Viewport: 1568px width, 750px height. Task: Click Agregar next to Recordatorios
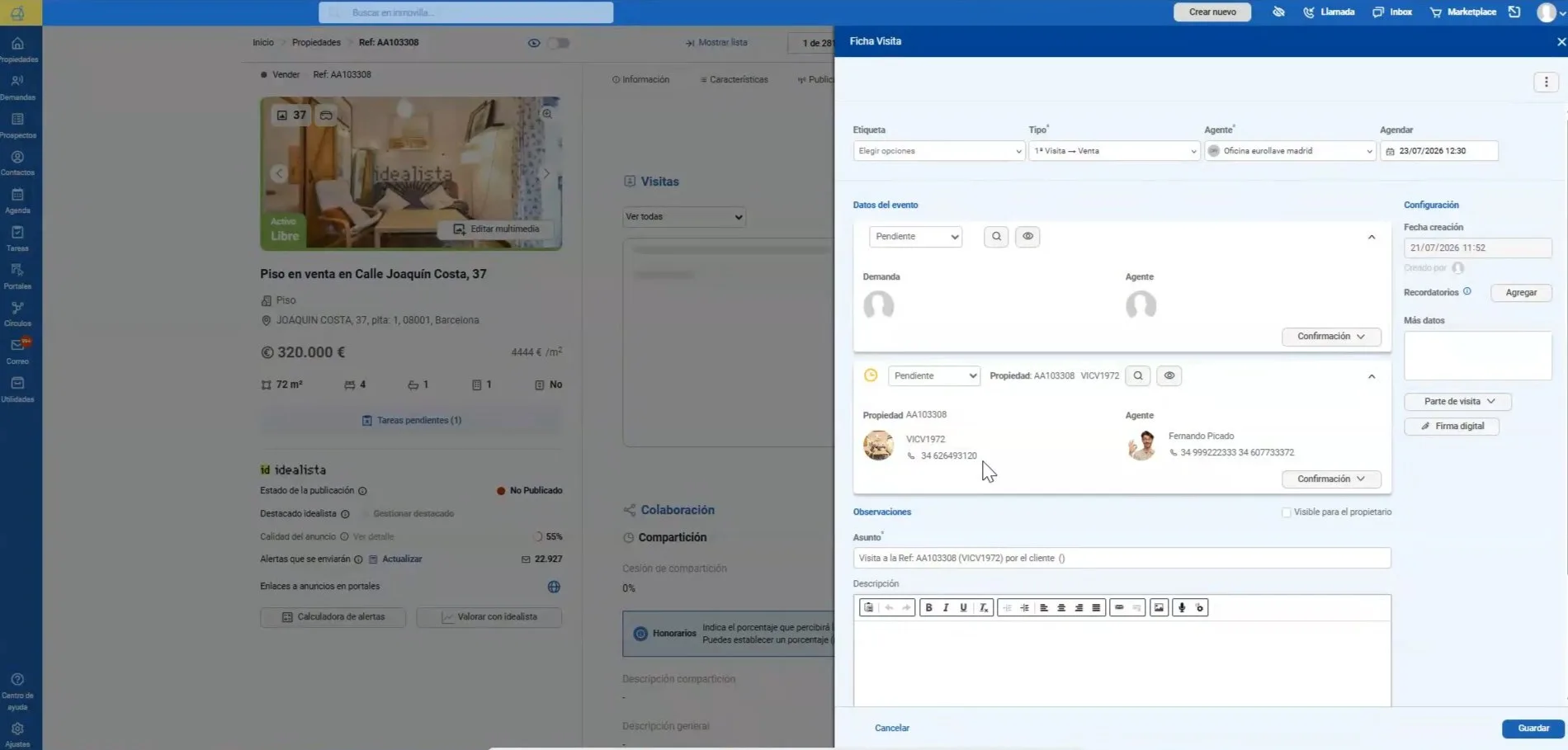click(1521, 293)
